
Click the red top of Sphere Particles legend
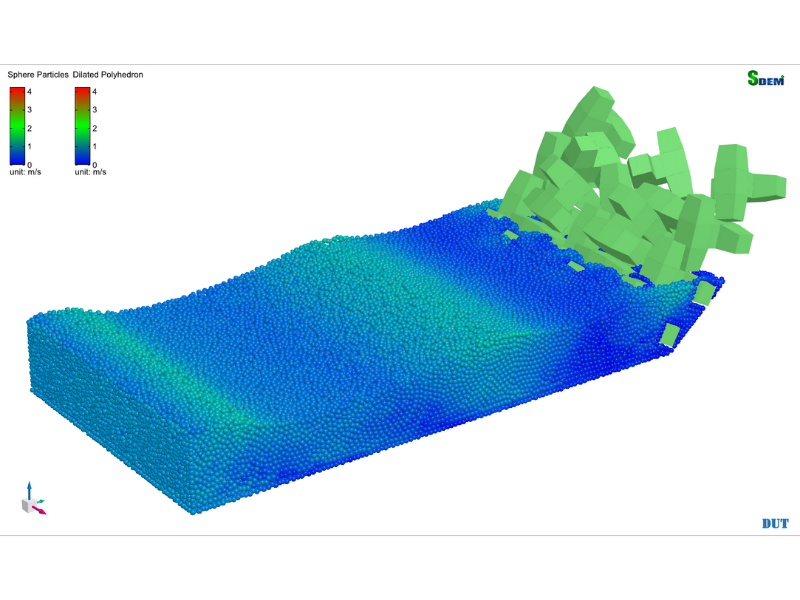[x=17, y=91]
